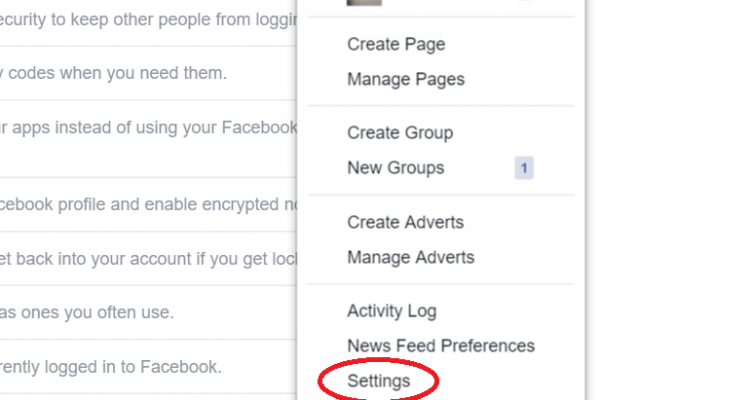Select Manage Pages menu entry

coord(406,79)
